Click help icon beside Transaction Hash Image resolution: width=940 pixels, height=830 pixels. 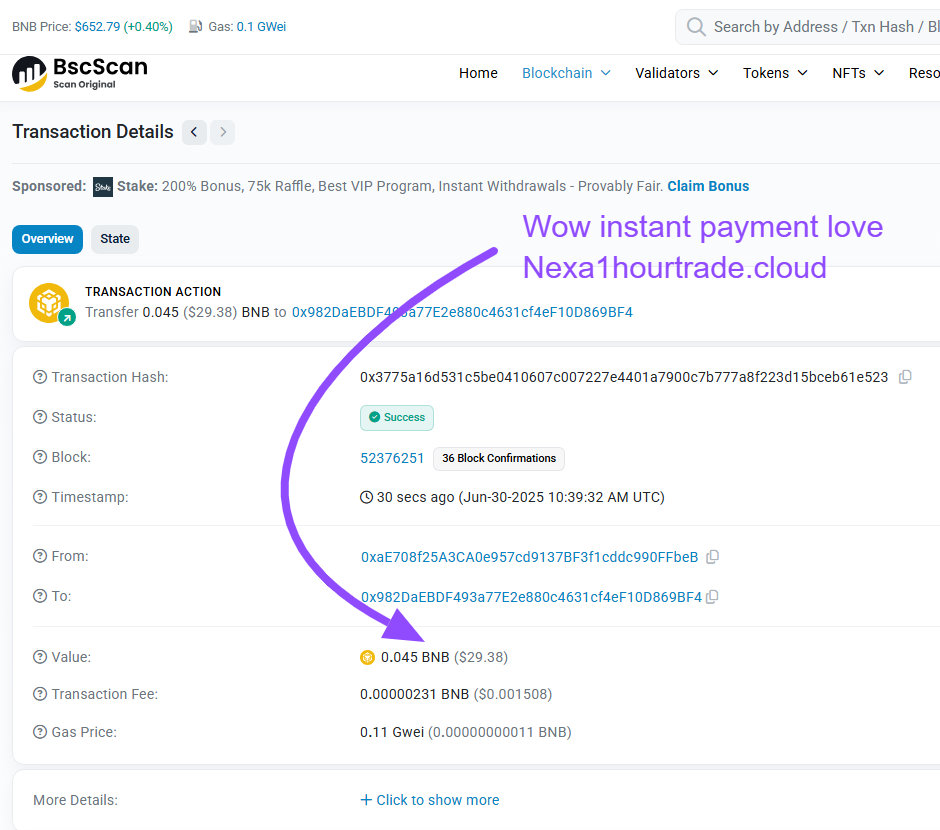point(40,377)
